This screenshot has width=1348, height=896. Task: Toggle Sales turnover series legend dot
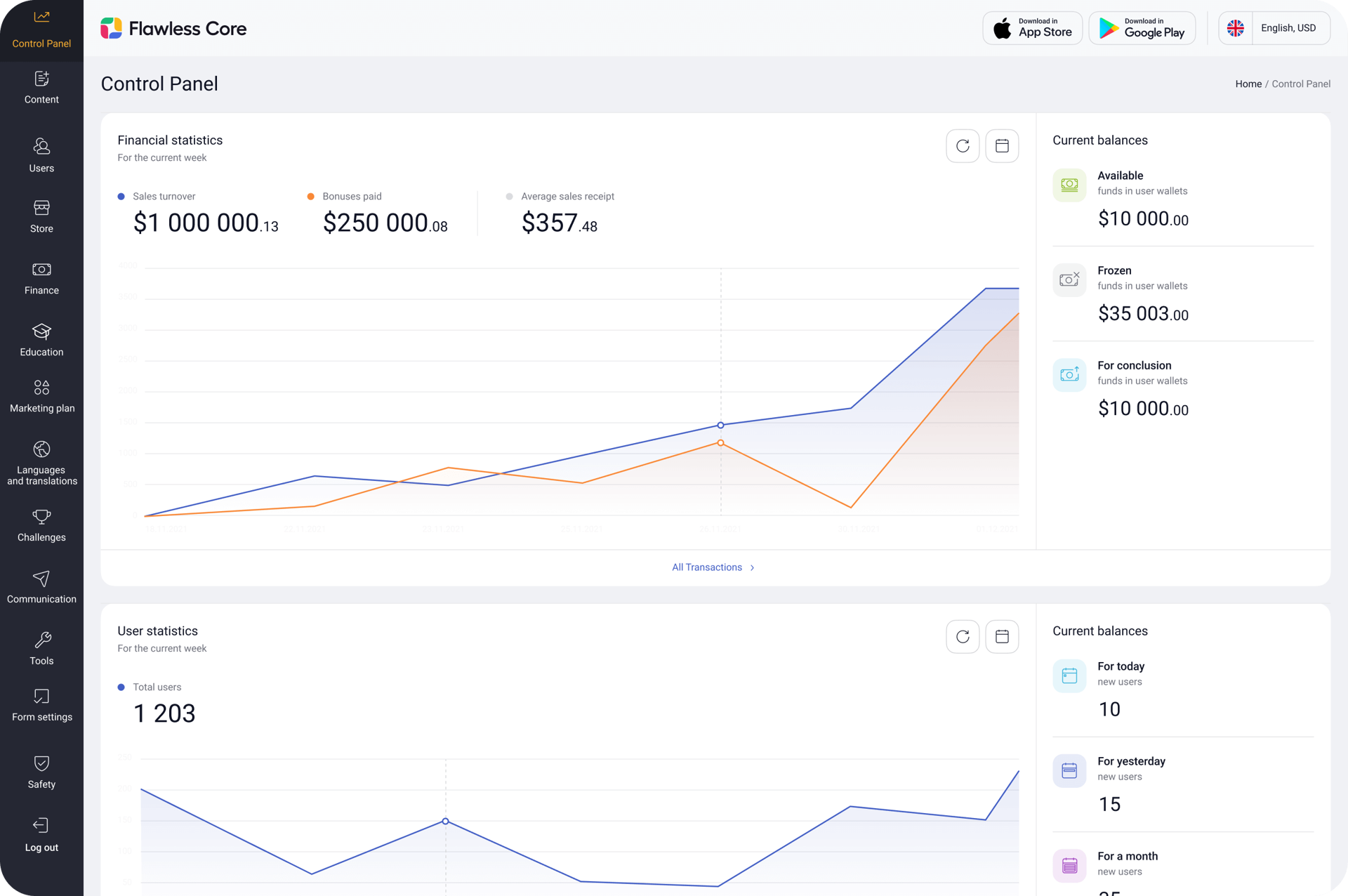(x=121, y=197)
